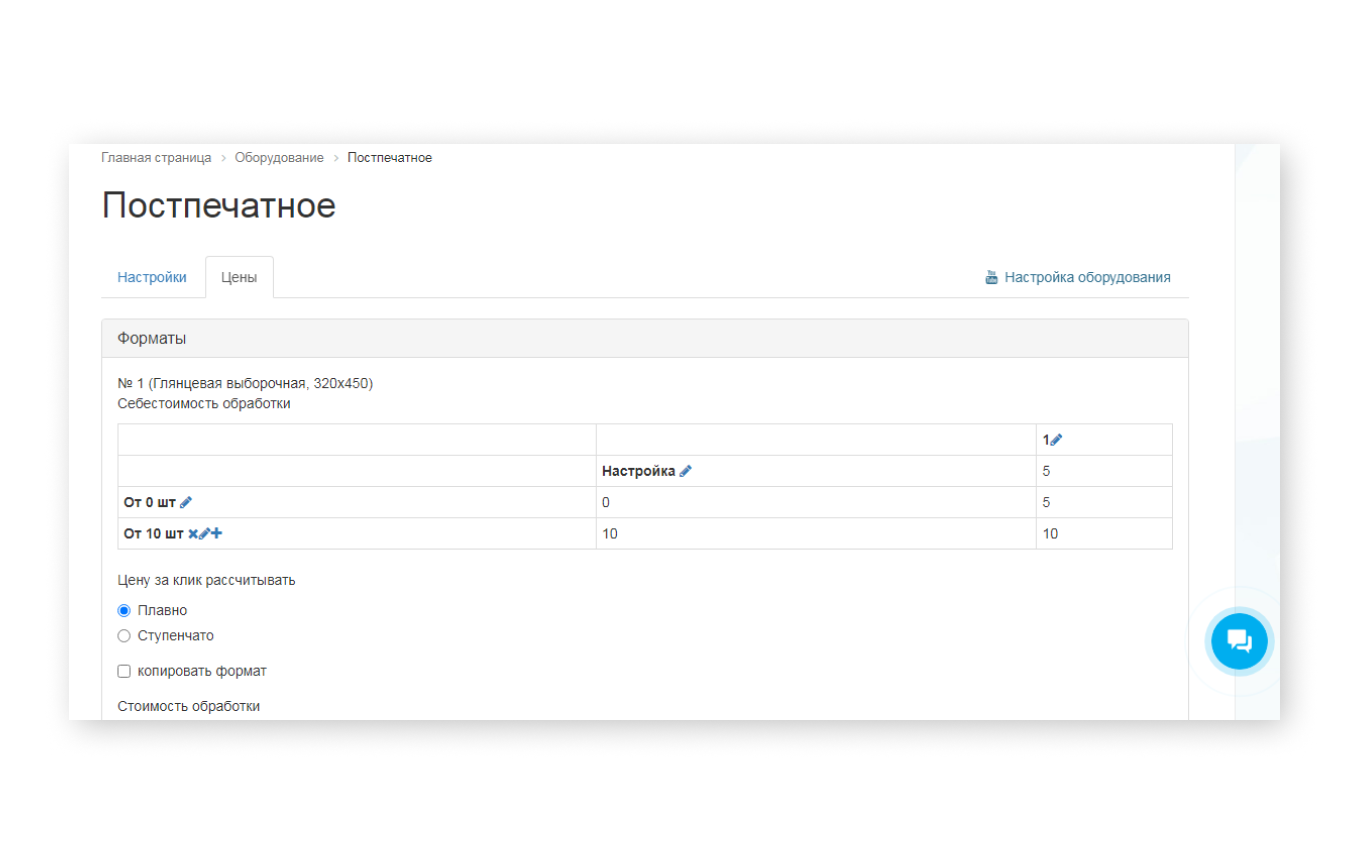Click the cell 0 in От 0 шт row
Image resolution: width=1350 pixels, height=865 pixels.
pos(816,502)
